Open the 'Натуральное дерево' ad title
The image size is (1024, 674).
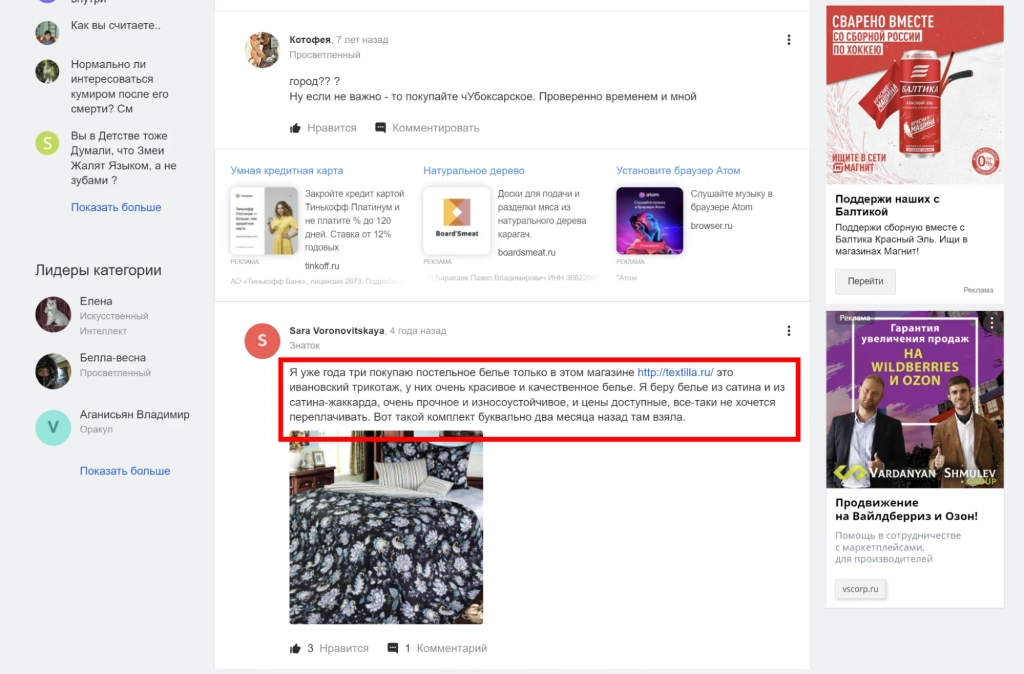click(x=473, y=170)
